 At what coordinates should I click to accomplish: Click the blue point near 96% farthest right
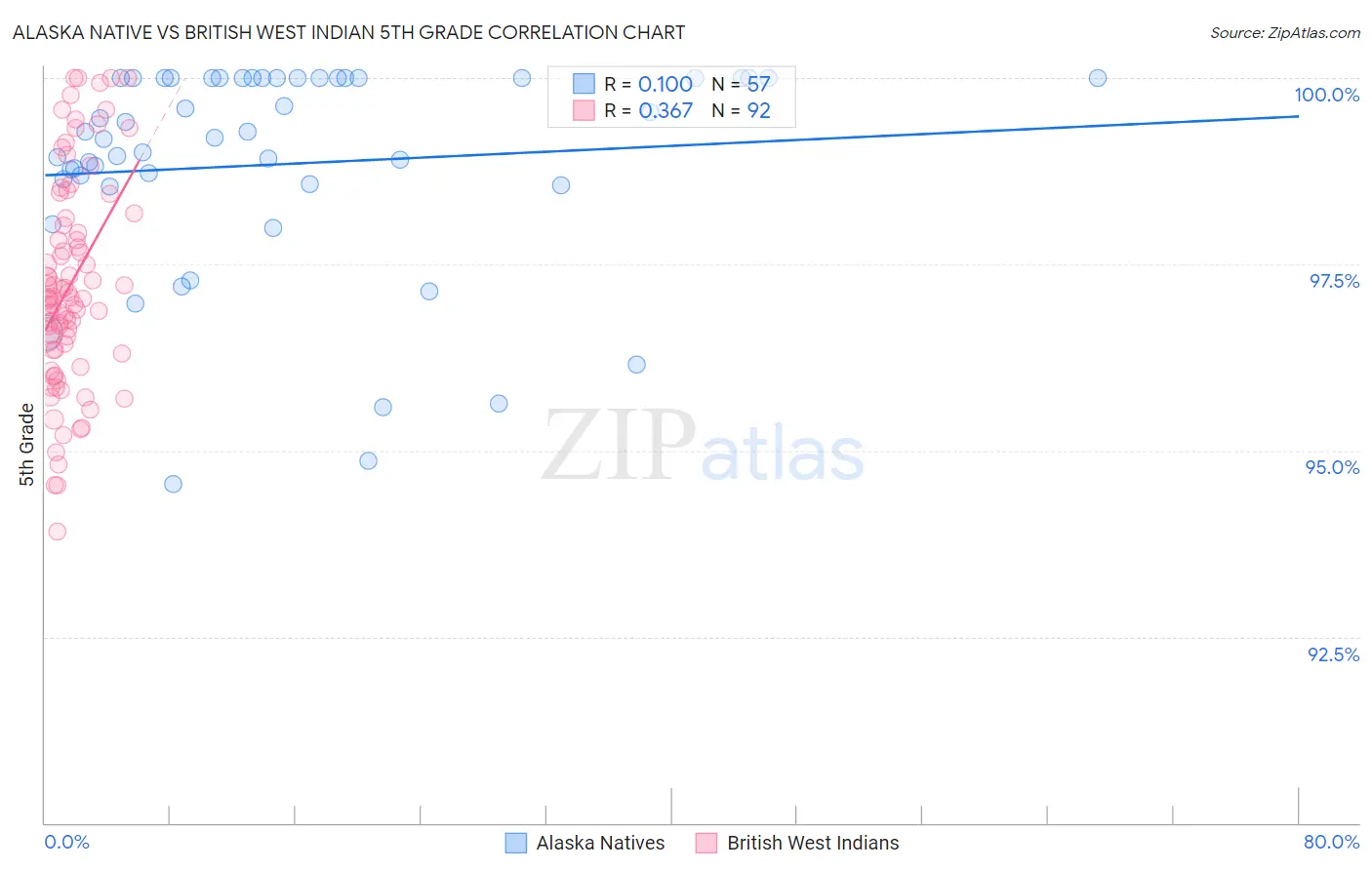636,365
